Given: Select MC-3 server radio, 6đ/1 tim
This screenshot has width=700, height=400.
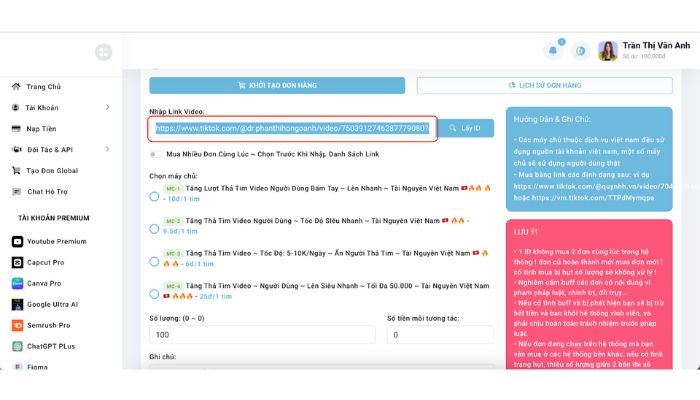Looking at the screenshot, I should click(x=154, y=262).
